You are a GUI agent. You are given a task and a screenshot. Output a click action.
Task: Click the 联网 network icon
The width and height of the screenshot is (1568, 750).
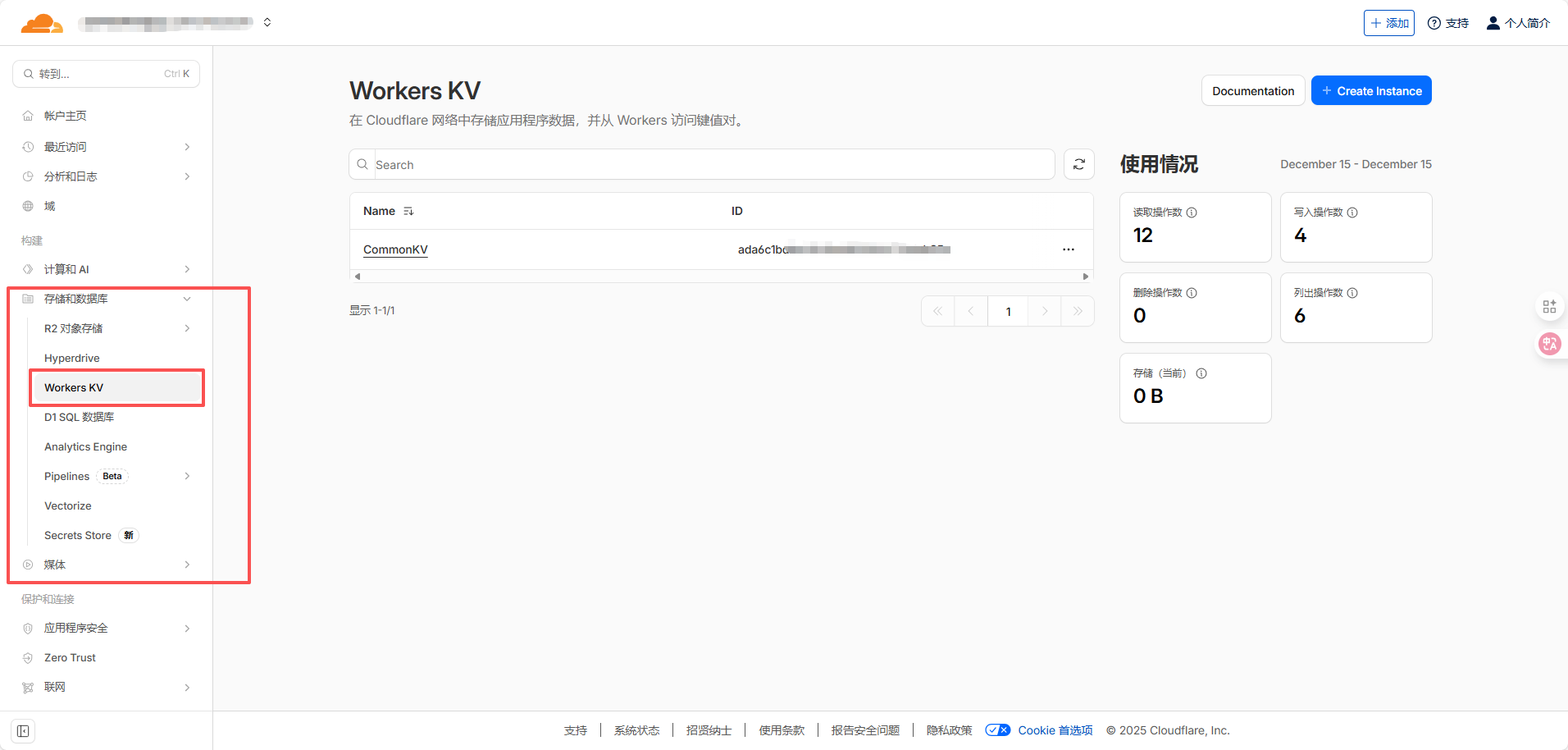28,687
